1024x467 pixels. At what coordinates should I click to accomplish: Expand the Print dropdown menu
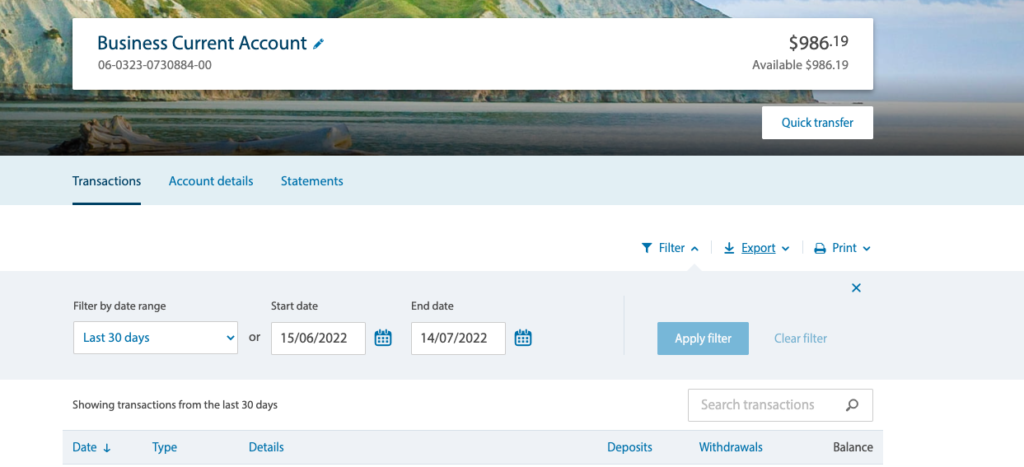coord(842,248)
